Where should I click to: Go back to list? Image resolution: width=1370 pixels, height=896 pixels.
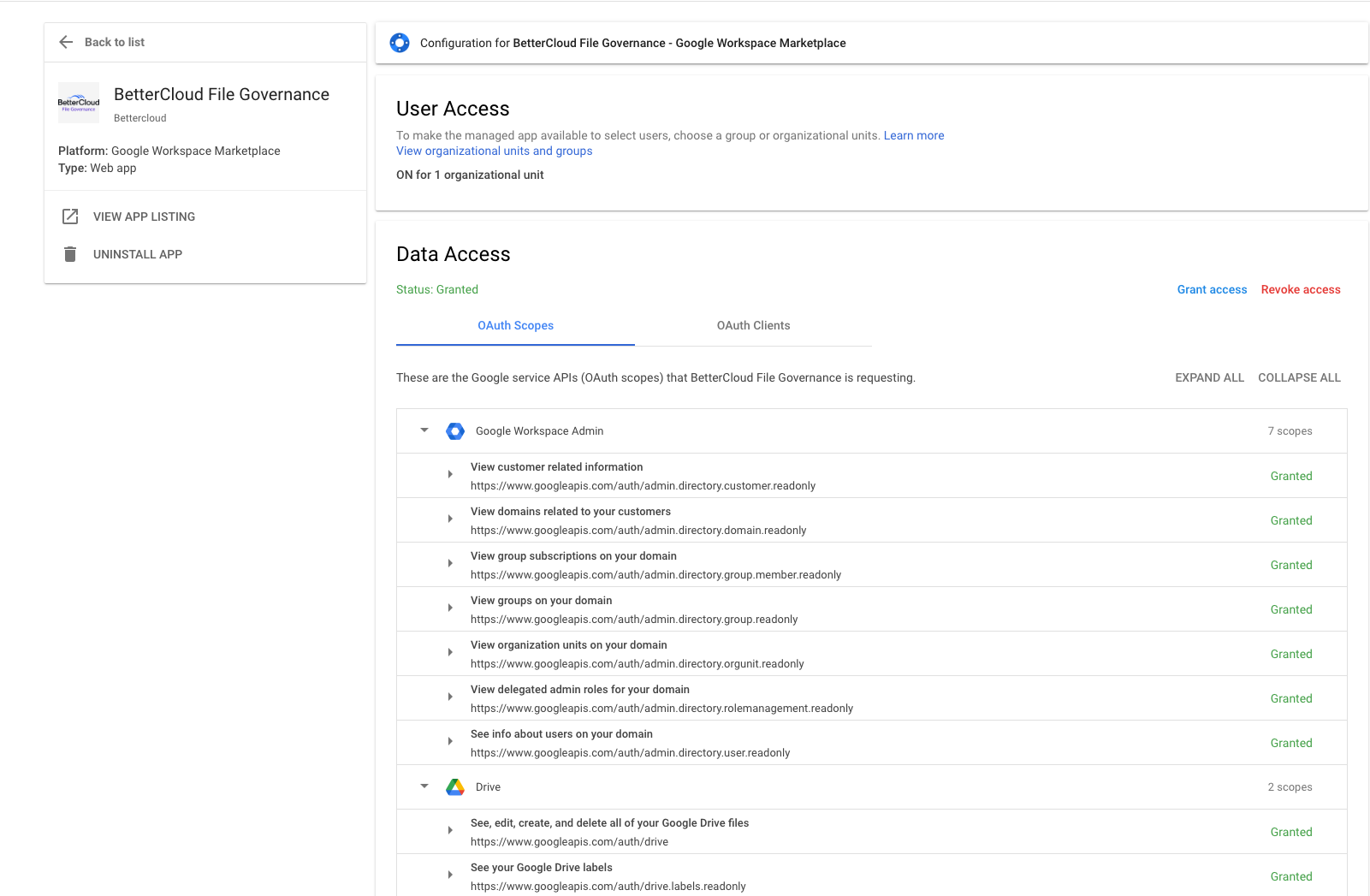pyautogui.click(x=115, y=42)
